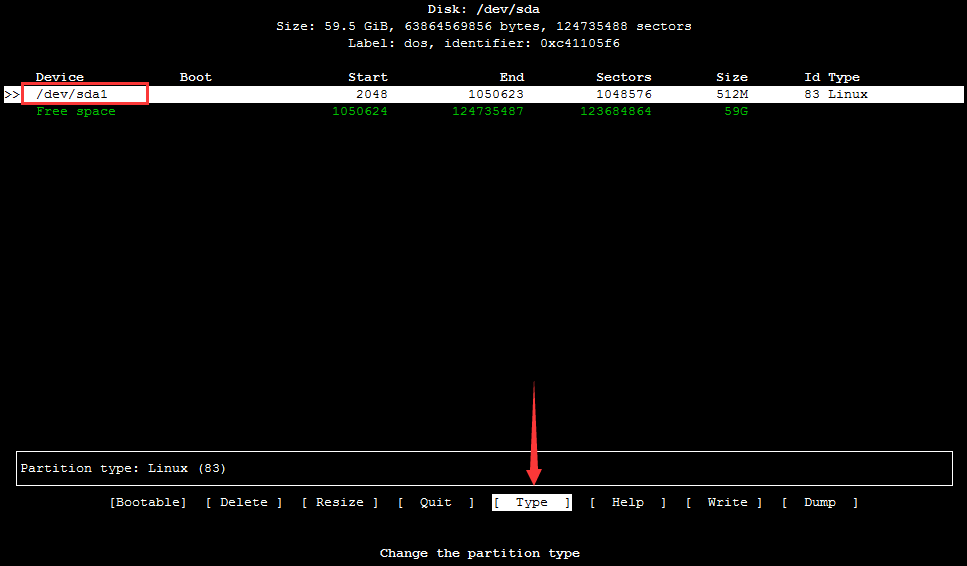Viewport: 967px width, 566px height.
Task: Click the Disk: /dev/sda title
Action: [484, 9]
